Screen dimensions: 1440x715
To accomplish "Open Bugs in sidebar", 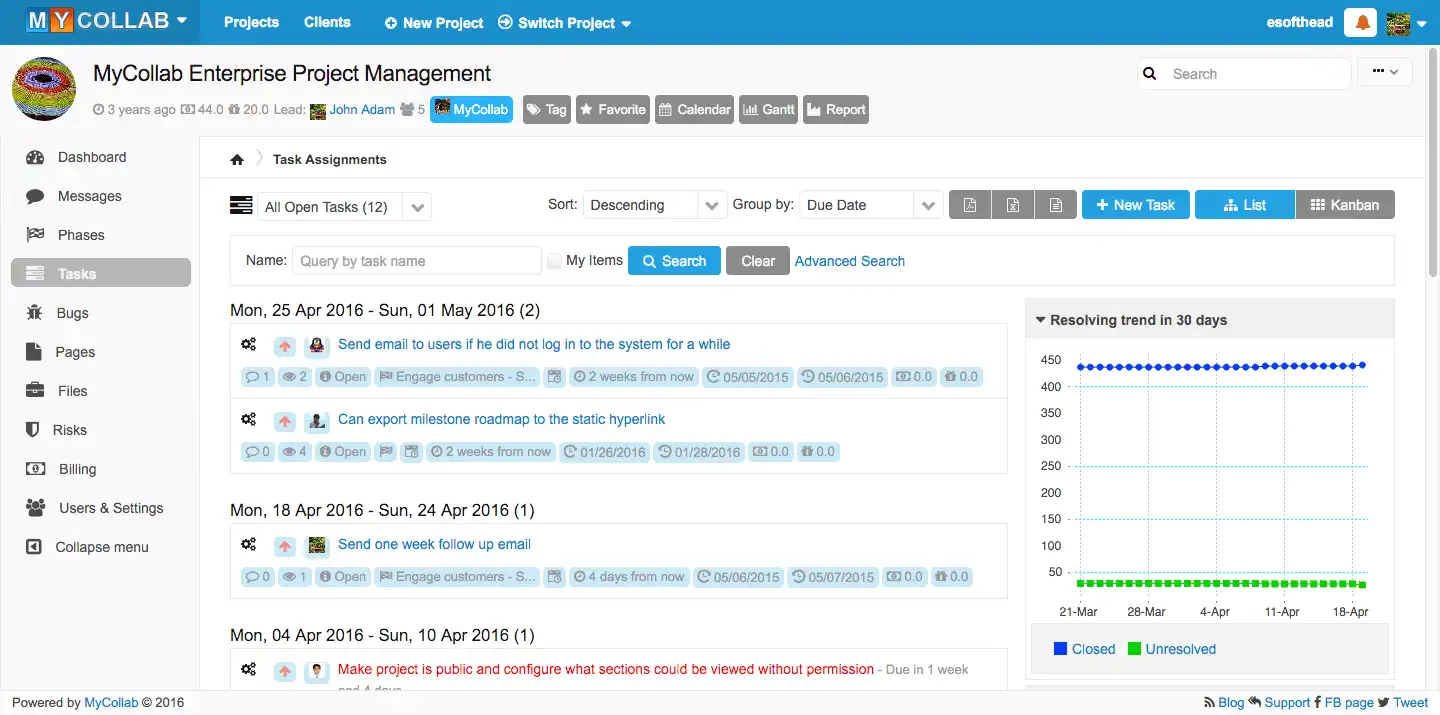I will point(100,313).
